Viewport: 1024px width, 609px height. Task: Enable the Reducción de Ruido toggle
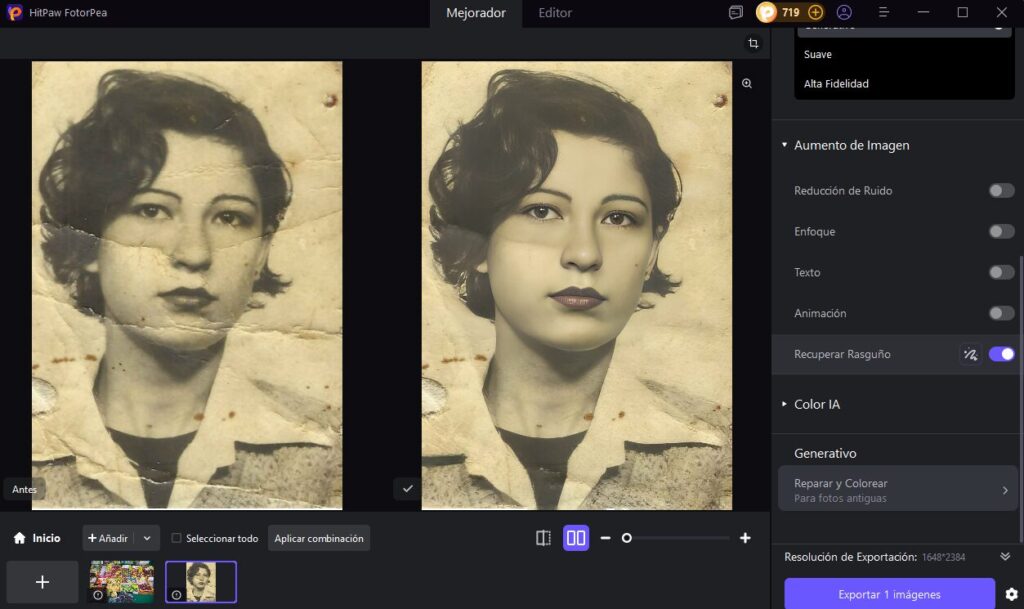point(1000,190)
